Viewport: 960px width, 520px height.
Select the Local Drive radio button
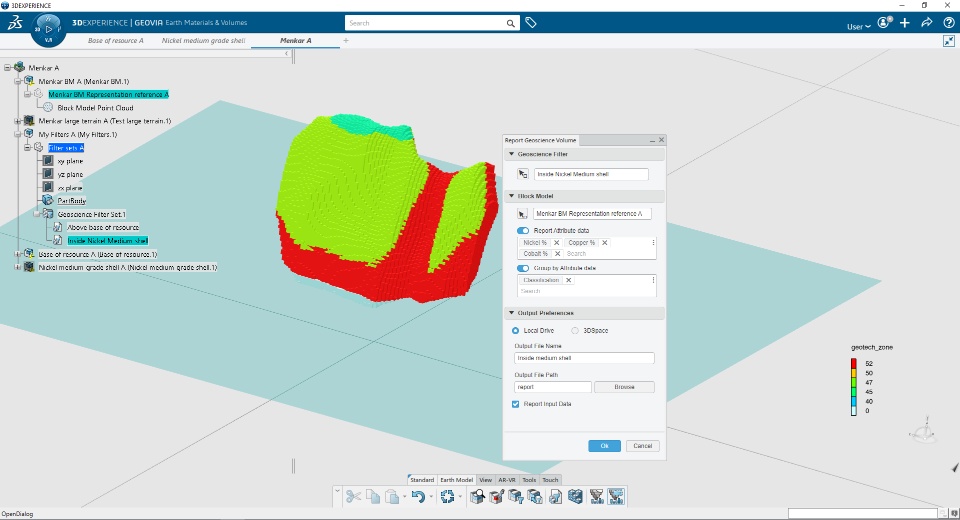516,331
